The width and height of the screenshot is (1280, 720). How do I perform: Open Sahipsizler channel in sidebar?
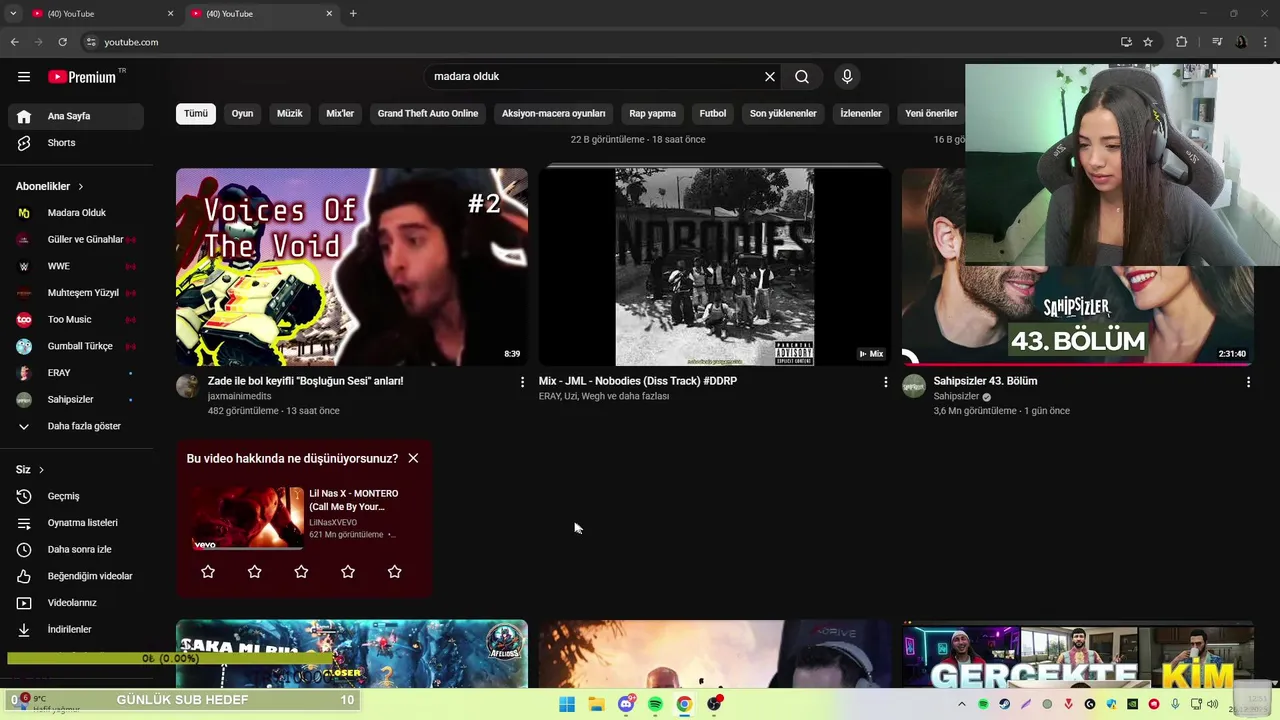click(x=76, y=400)
